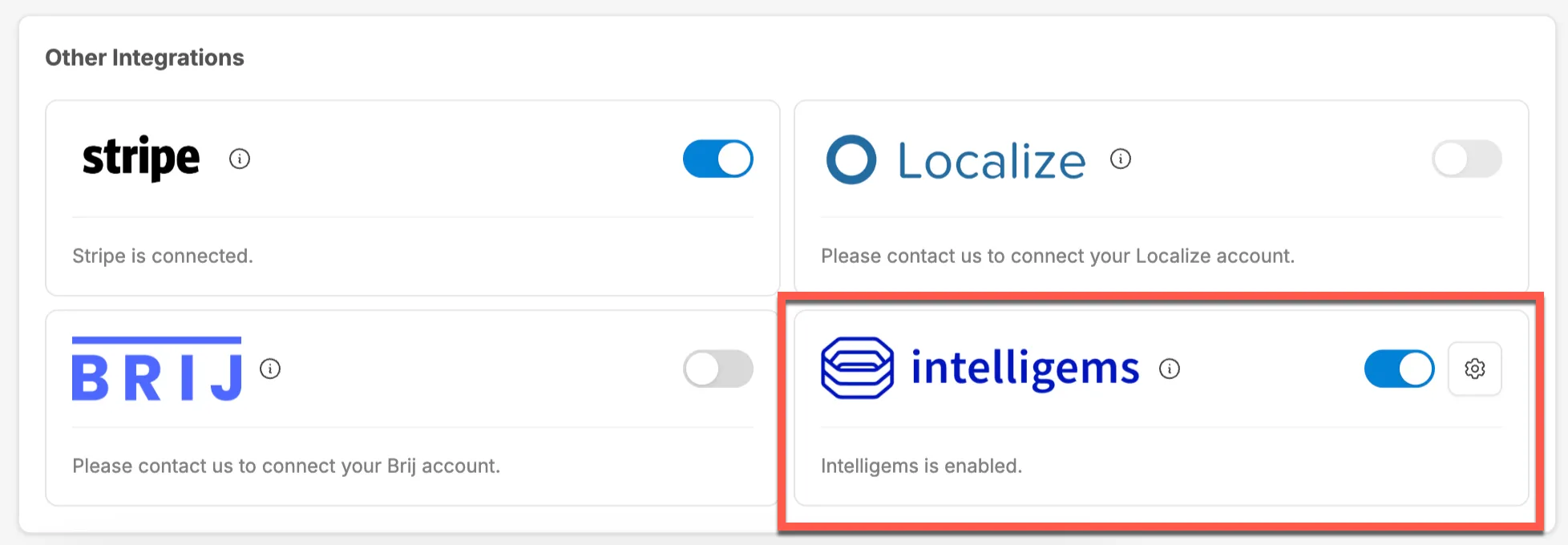This screenshot has width=1568, height=545.
Task: Click the info icon beside Localize
Action: click(1121, 159)
